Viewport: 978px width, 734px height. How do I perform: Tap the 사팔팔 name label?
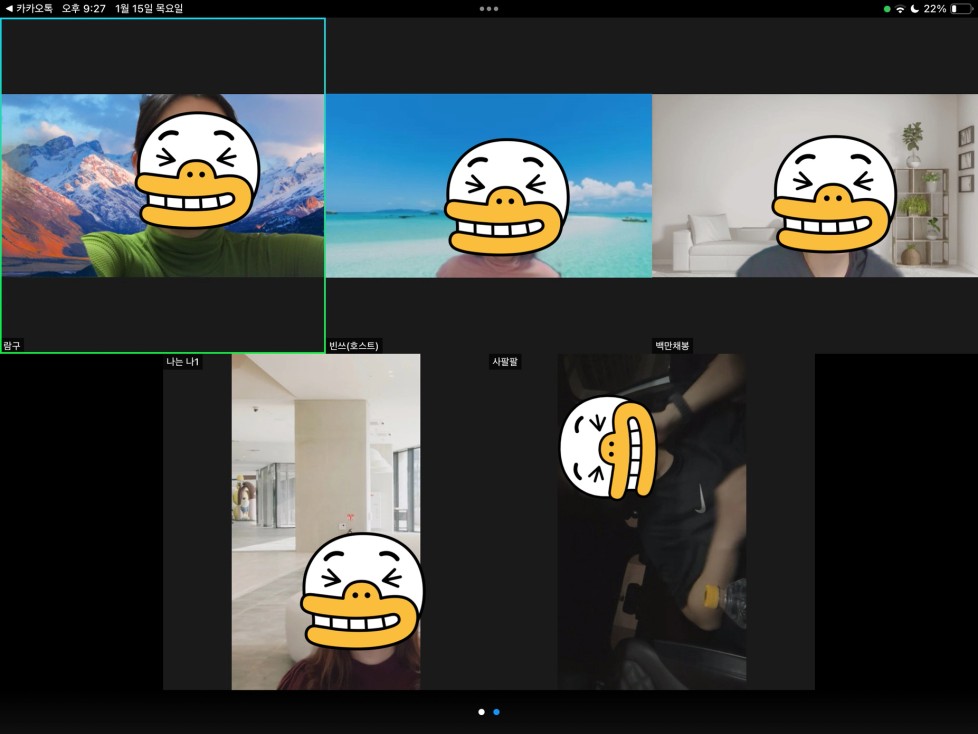tap(505, 362)
